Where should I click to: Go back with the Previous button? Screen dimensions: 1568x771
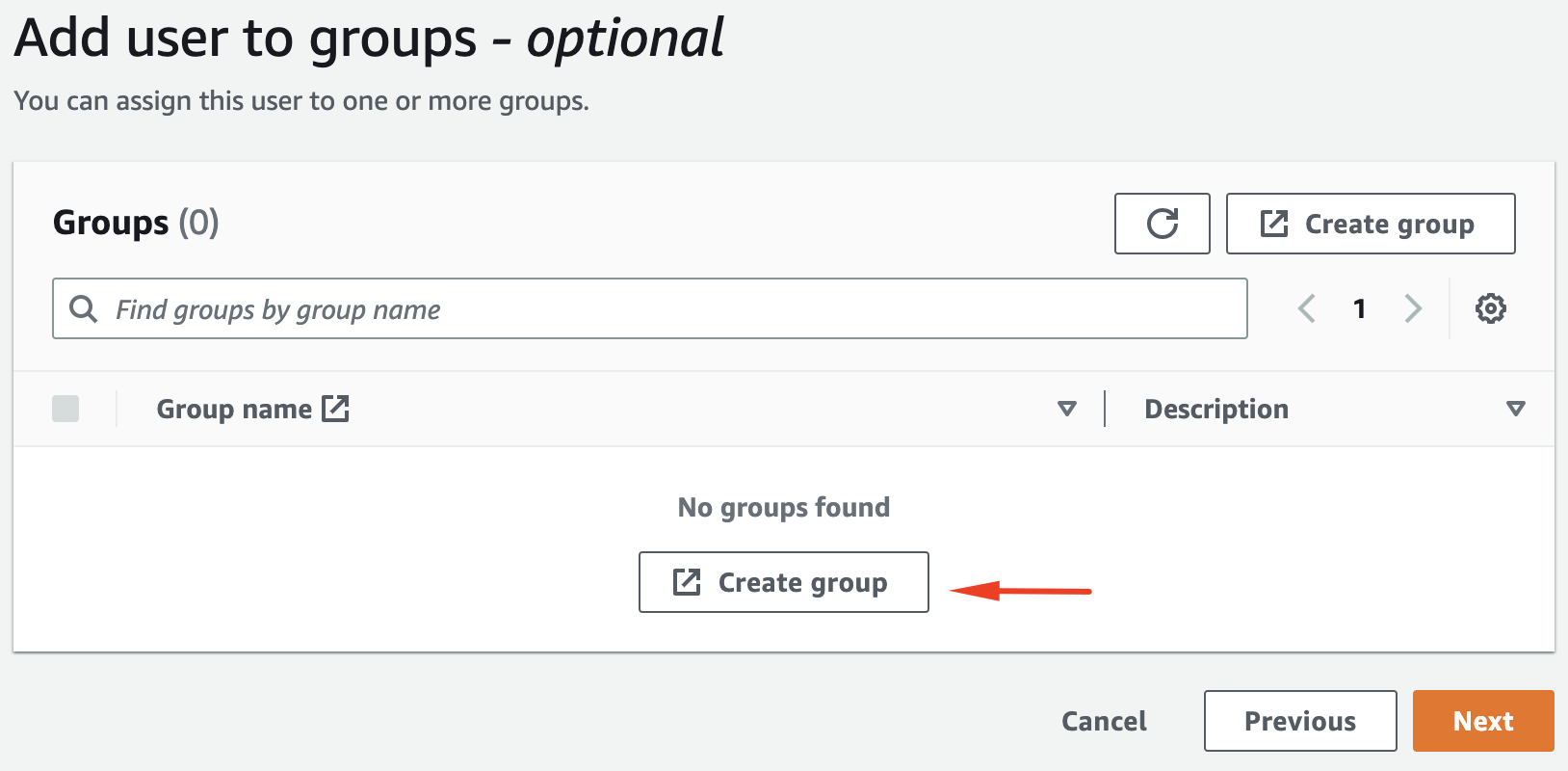coord(1299,721)
